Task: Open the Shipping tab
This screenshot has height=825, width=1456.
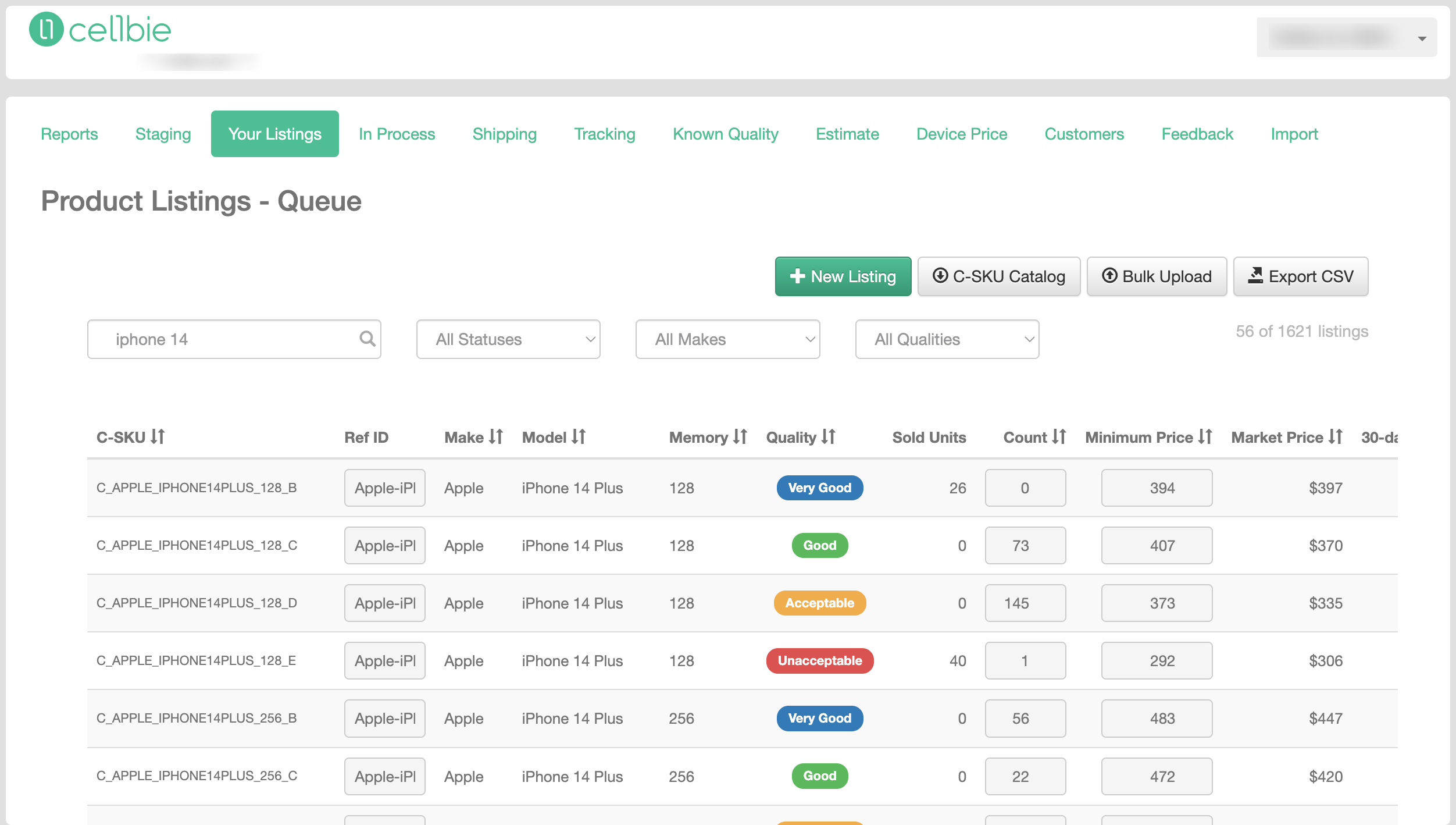Action: (504, 134)
